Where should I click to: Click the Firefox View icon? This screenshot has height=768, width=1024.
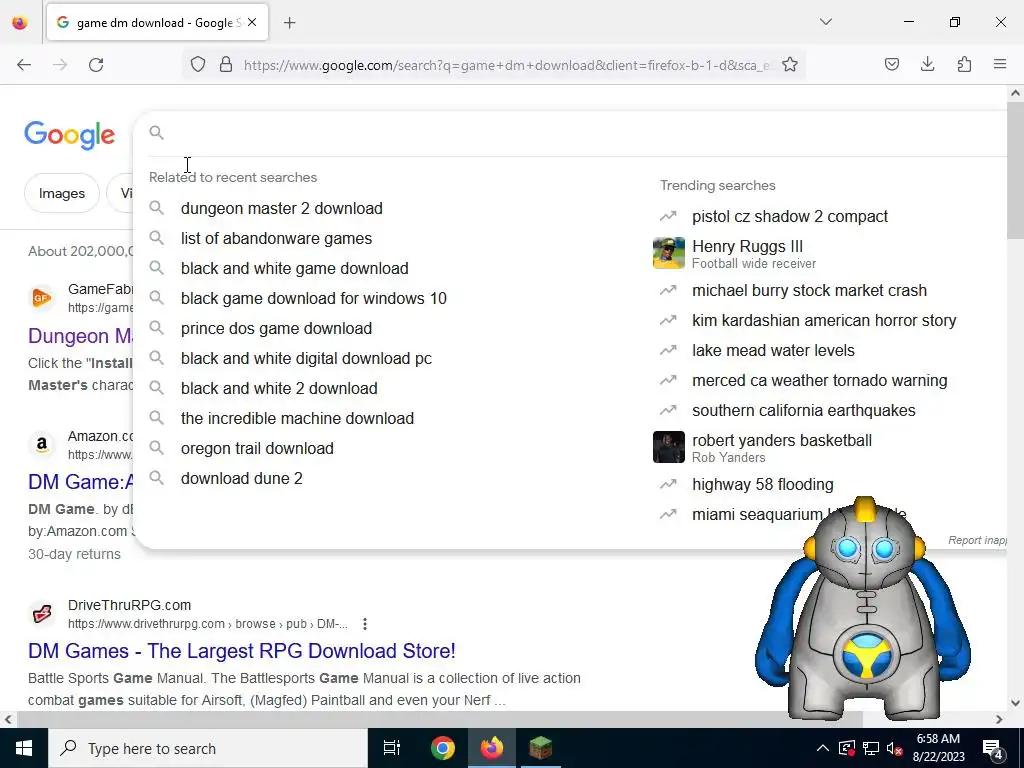[20, 22]
